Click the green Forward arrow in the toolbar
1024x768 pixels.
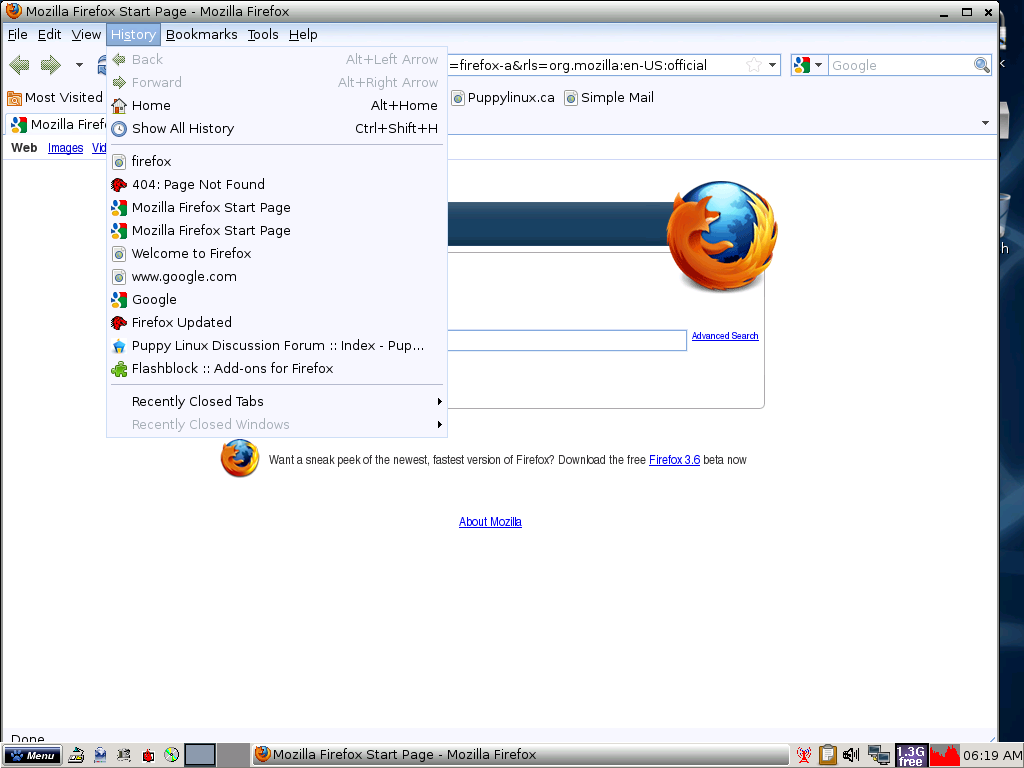click(x=51, y=65)
